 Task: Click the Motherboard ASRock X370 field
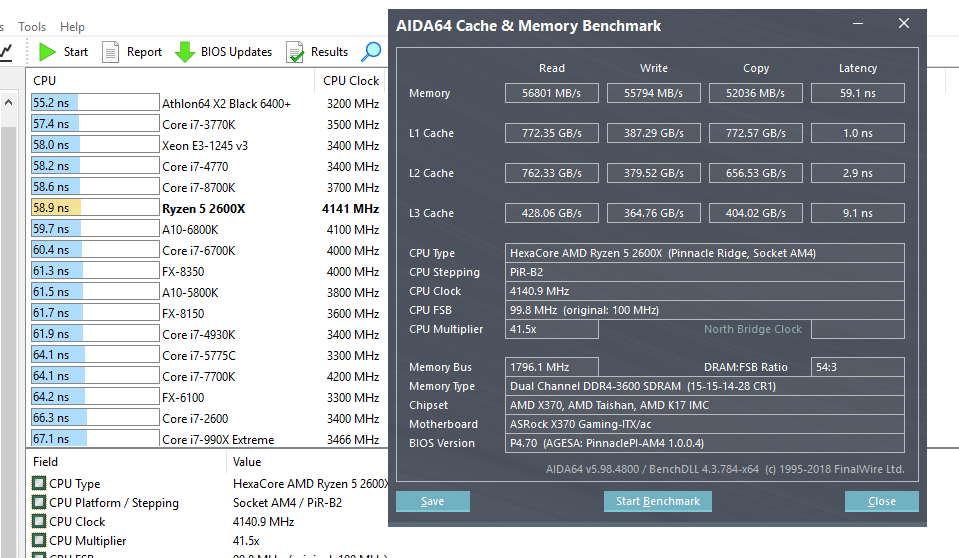click(x=705, y=424)
